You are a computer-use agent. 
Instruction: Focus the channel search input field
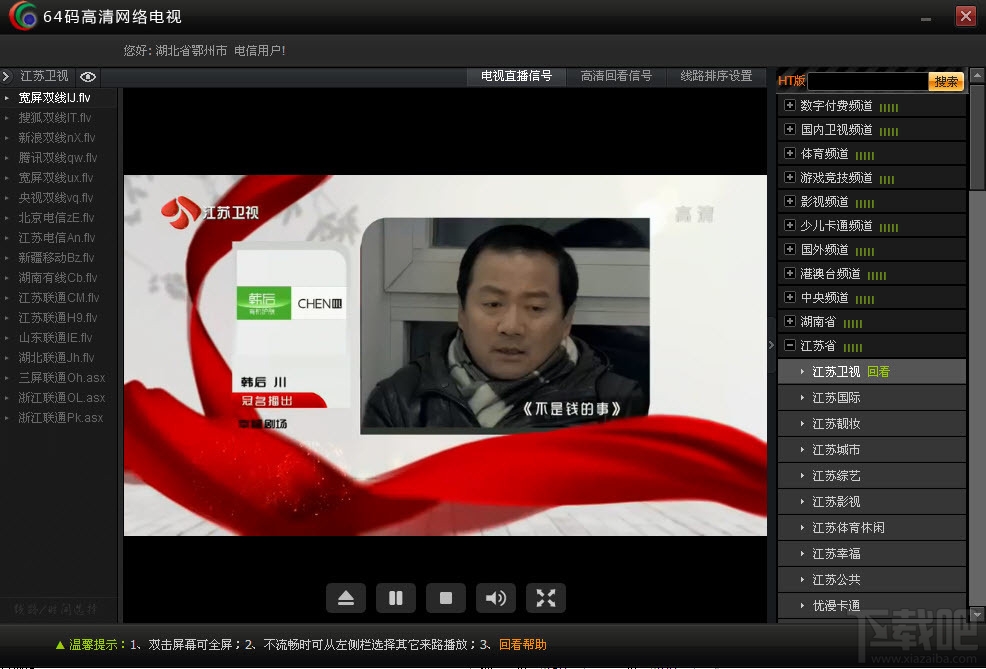click(x=868, y=81)
